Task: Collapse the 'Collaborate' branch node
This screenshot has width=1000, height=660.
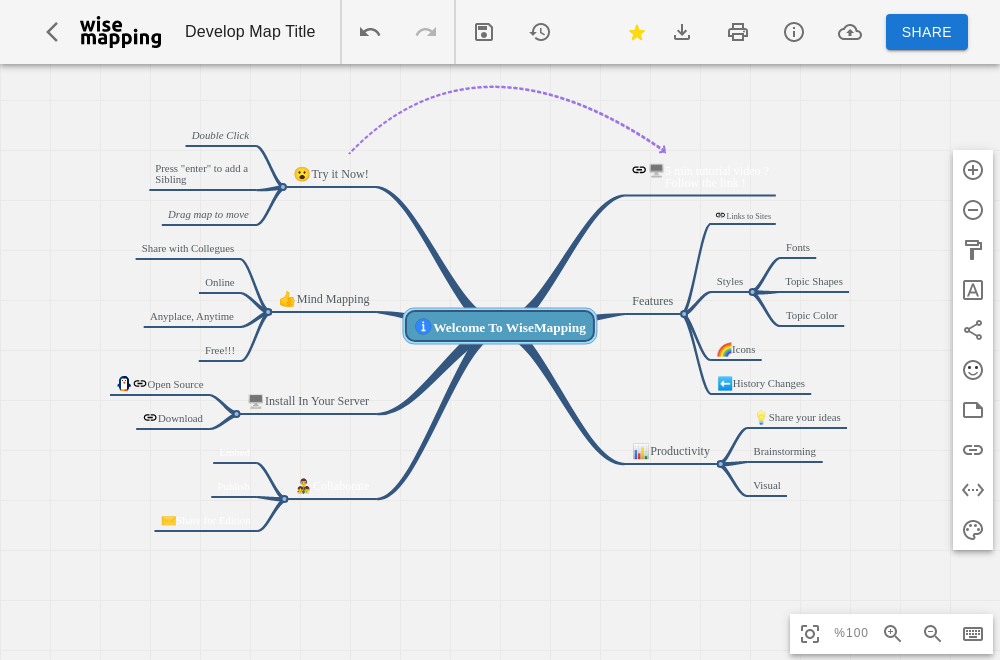Action: (284, 499)
